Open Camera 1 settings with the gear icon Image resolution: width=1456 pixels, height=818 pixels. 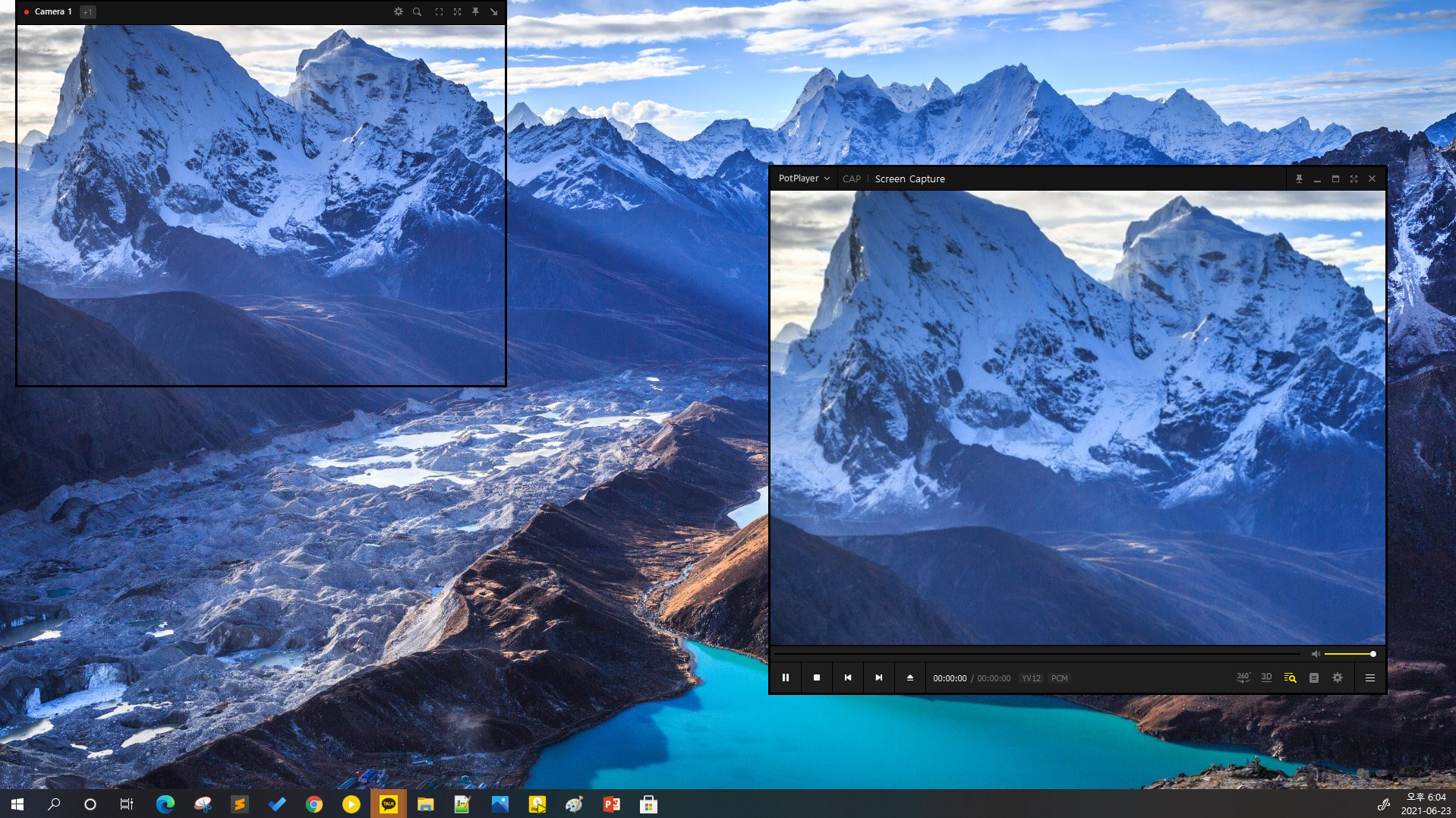pos(398,11)
